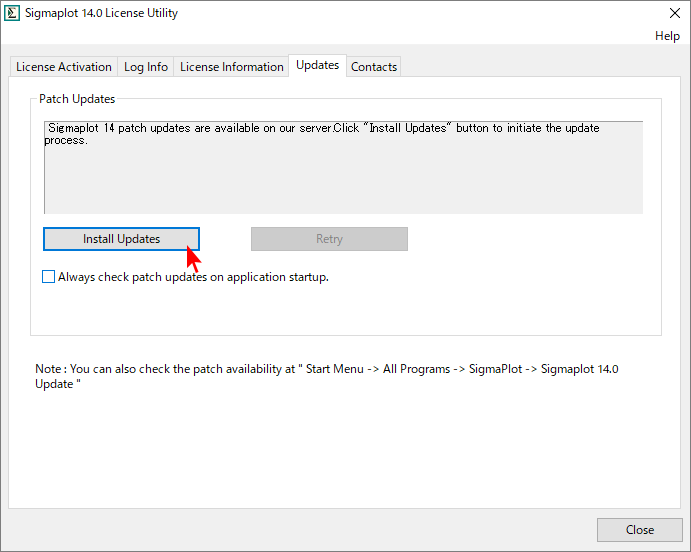
Task: Click the 'Always check patch updates' label text
Action: (x=193, y=277)
